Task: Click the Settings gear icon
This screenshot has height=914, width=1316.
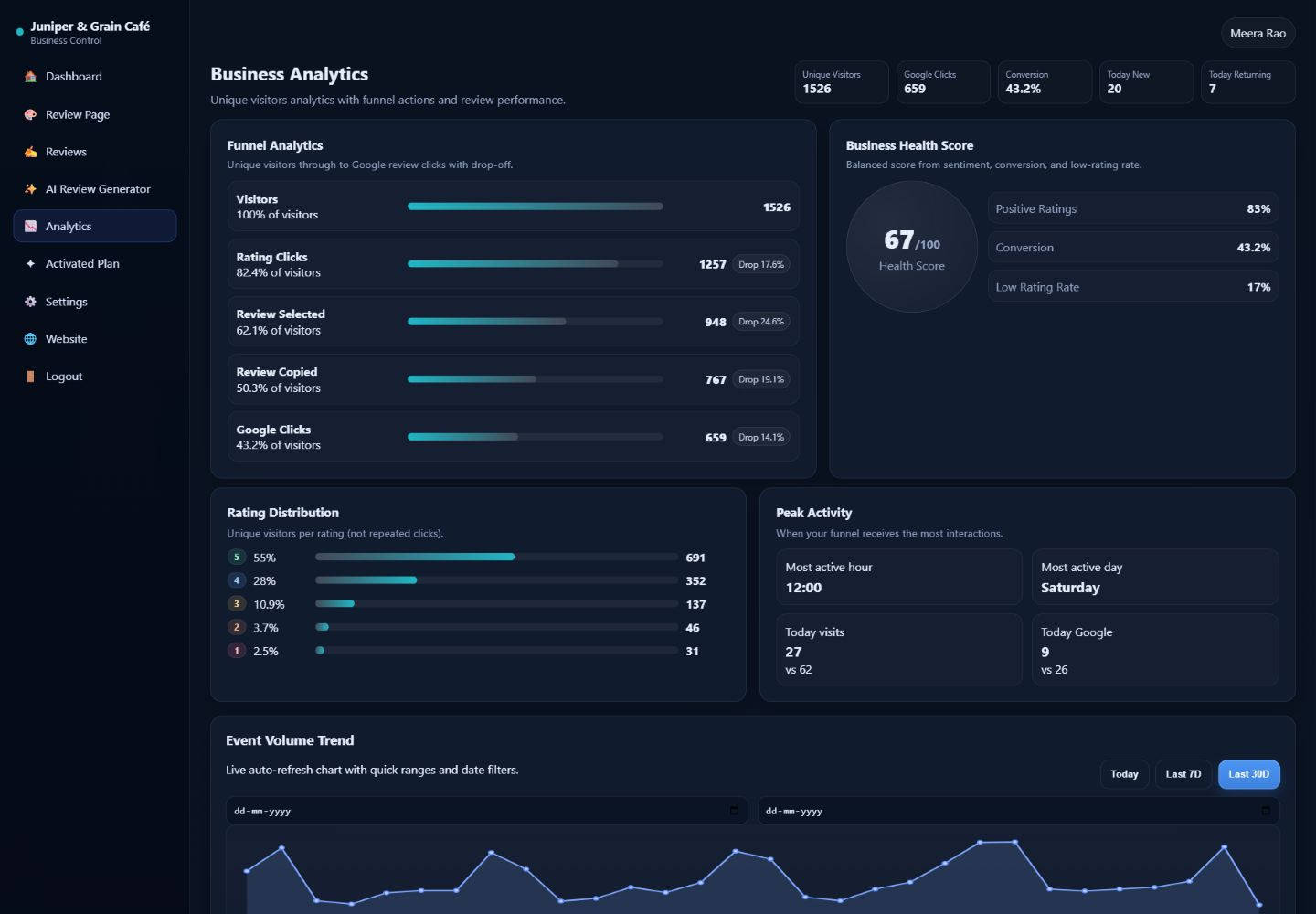Action: (30, 302)
